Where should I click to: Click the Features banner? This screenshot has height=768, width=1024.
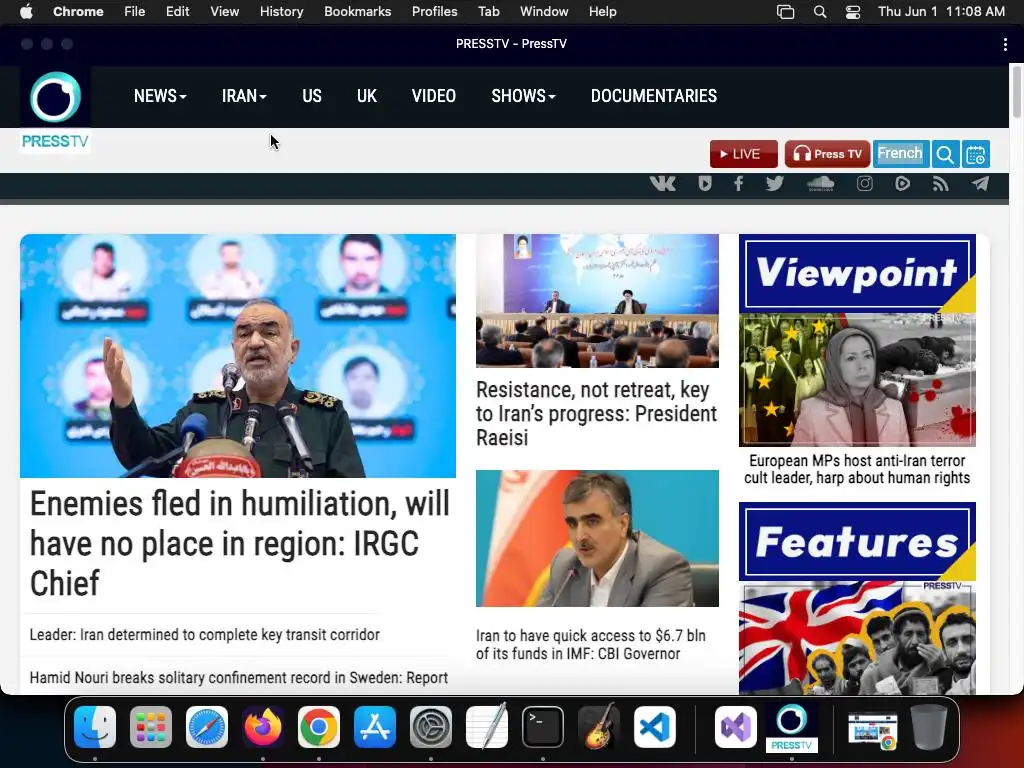pos(857,541)
